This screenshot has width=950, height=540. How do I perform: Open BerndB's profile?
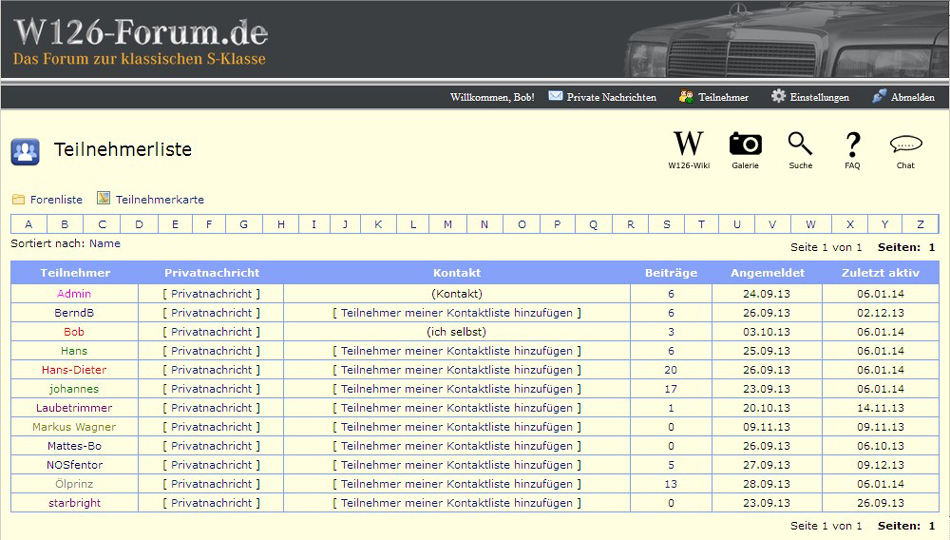(74, 313)
